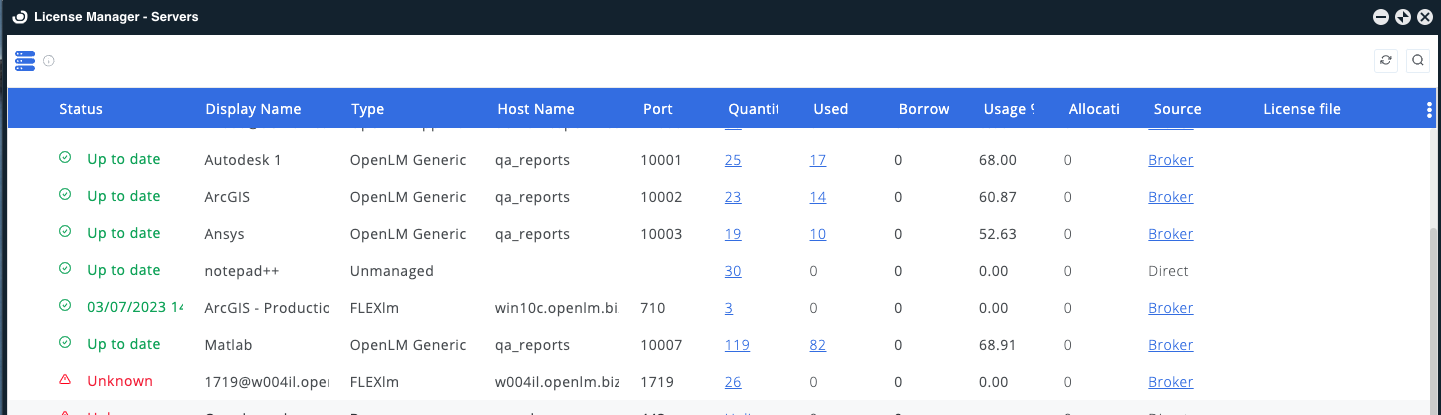Open quantity 119 link for Matlab
1441x415 pixels.
pyautogui.click(x=737, y=345)
